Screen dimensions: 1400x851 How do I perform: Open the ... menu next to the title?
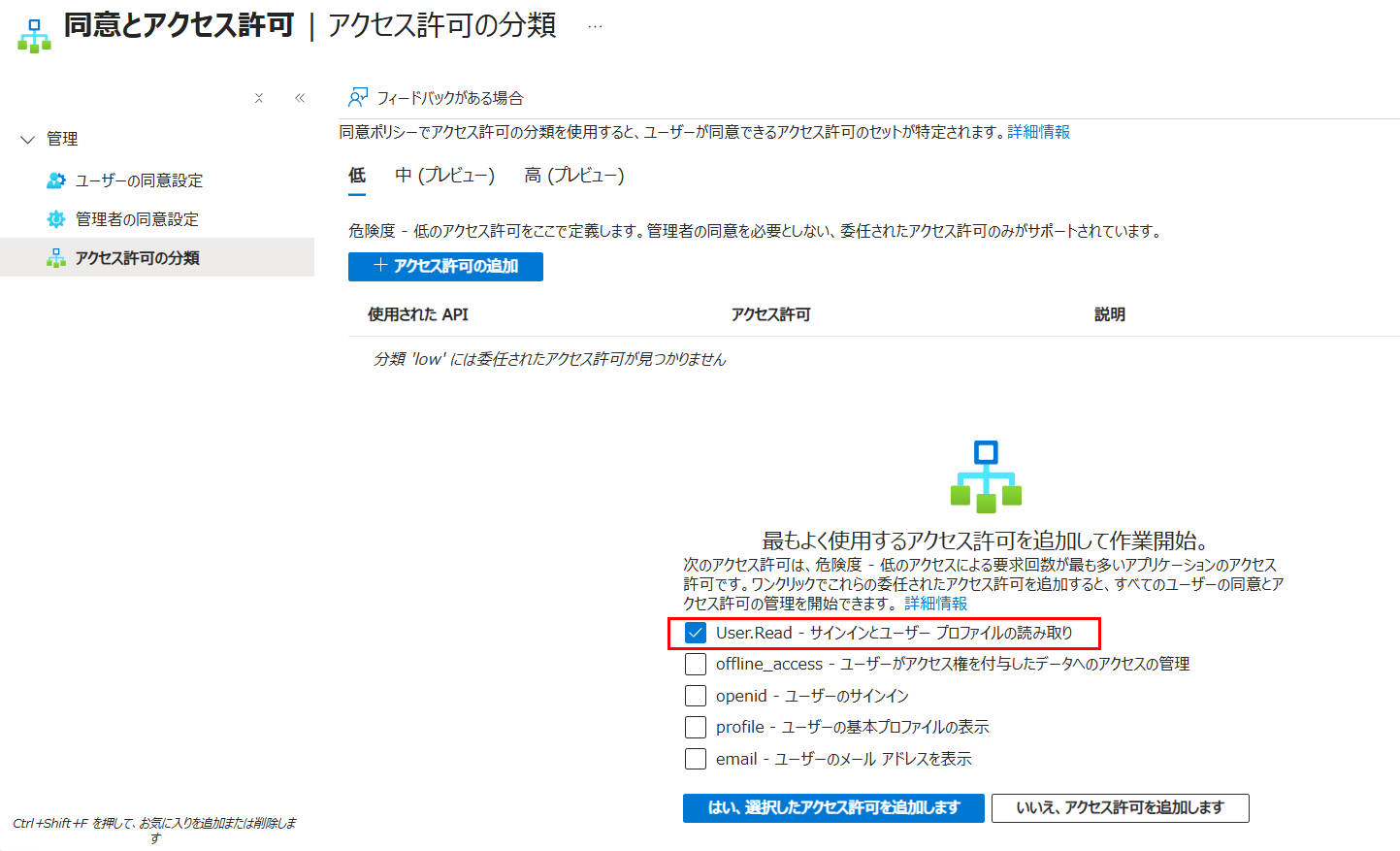594,27
